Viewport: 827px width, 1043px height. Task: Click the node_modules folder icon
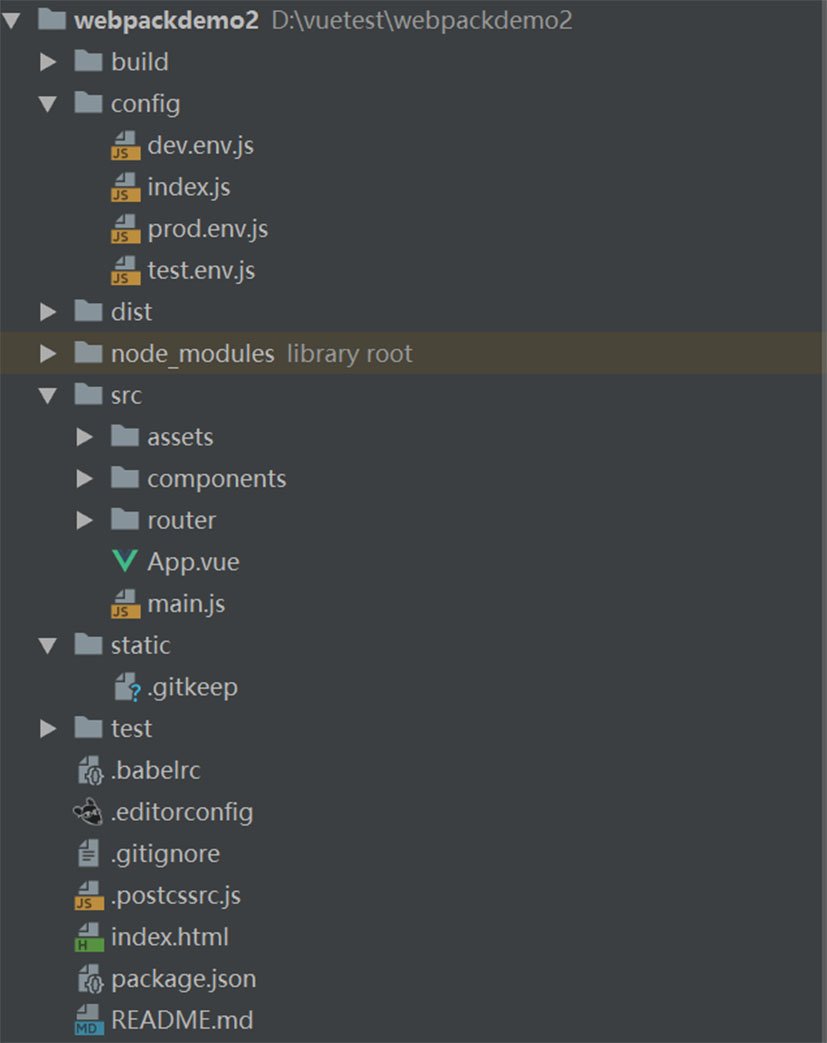point(88,353)
